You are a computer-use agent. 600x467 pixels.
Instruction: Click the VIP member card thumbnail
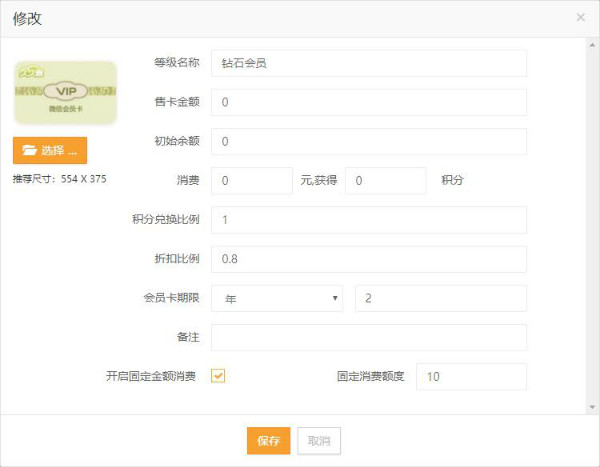click(65, 93)
